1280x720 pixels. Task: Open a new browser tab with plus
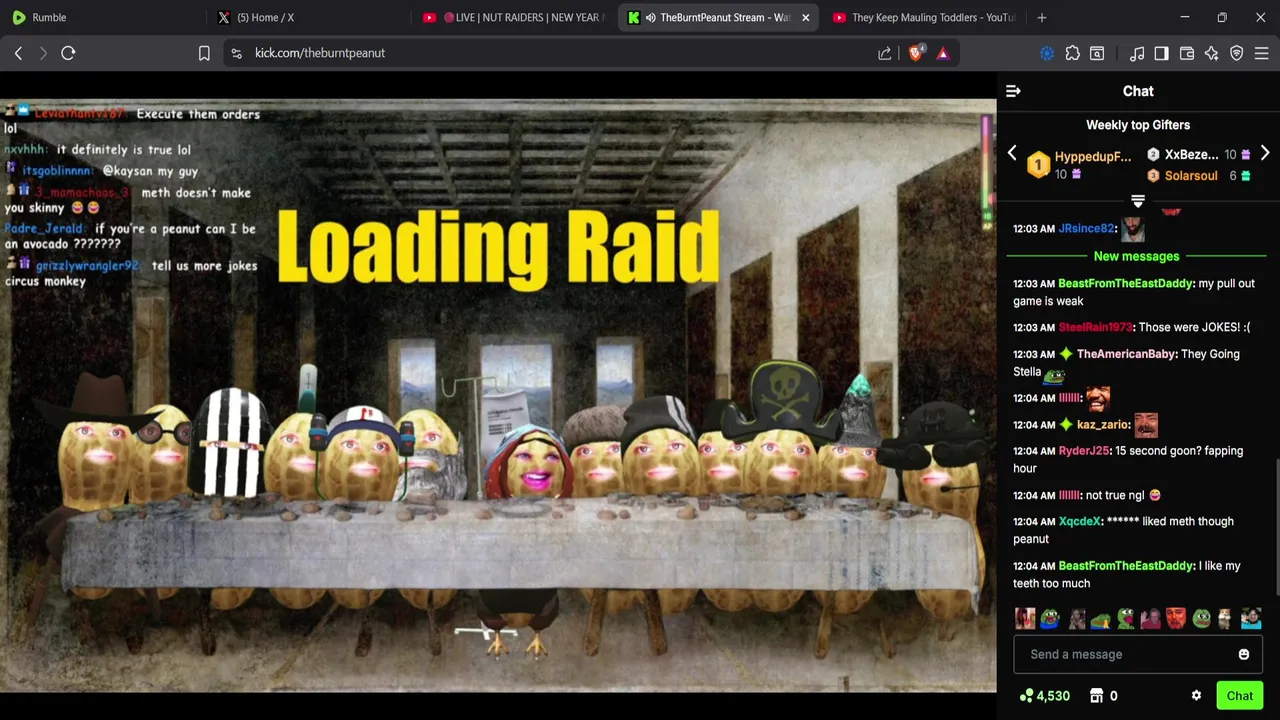1042,17
